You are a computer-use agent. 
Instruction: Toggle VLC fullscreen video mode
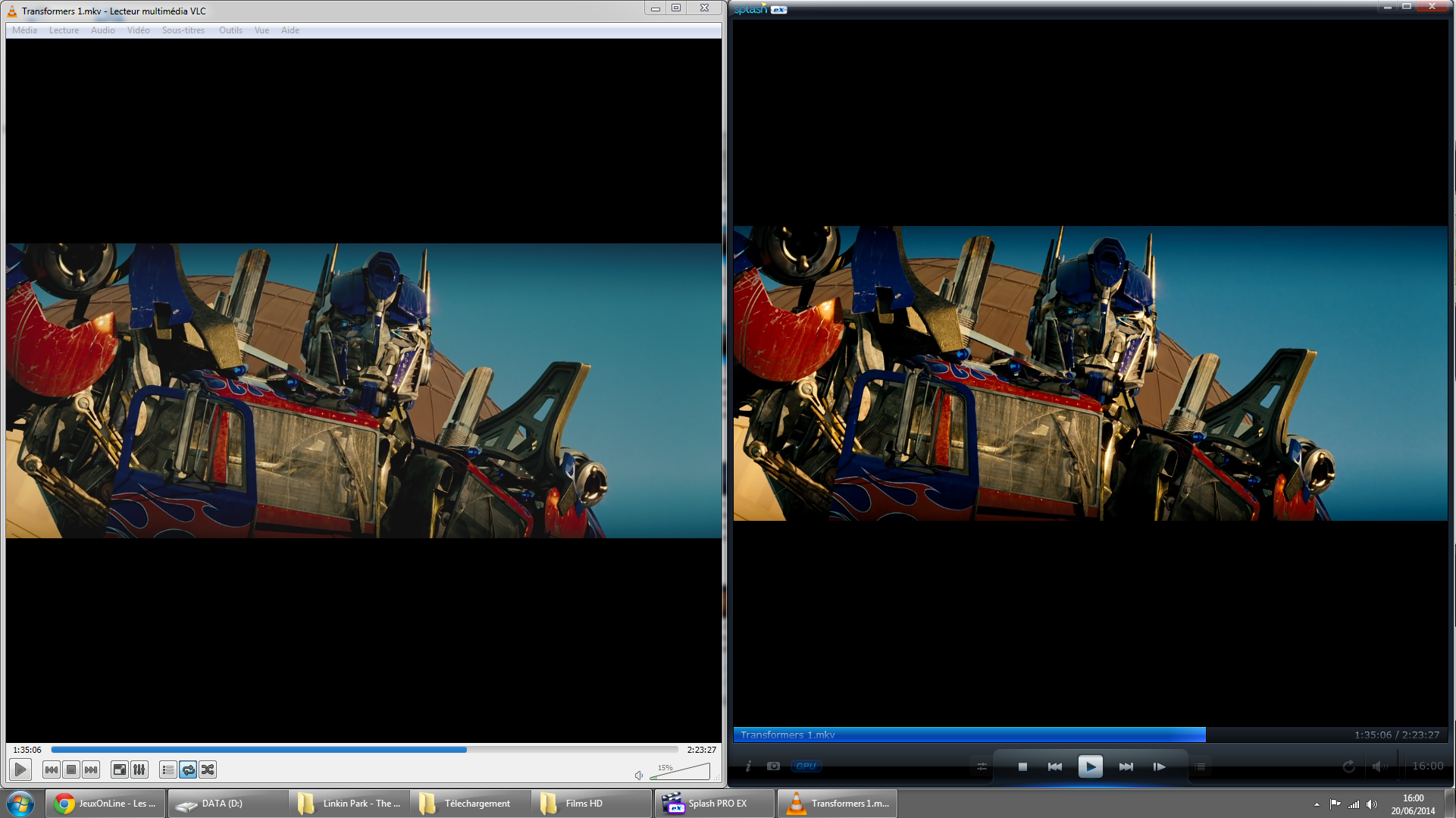click(x=120, y=769)
